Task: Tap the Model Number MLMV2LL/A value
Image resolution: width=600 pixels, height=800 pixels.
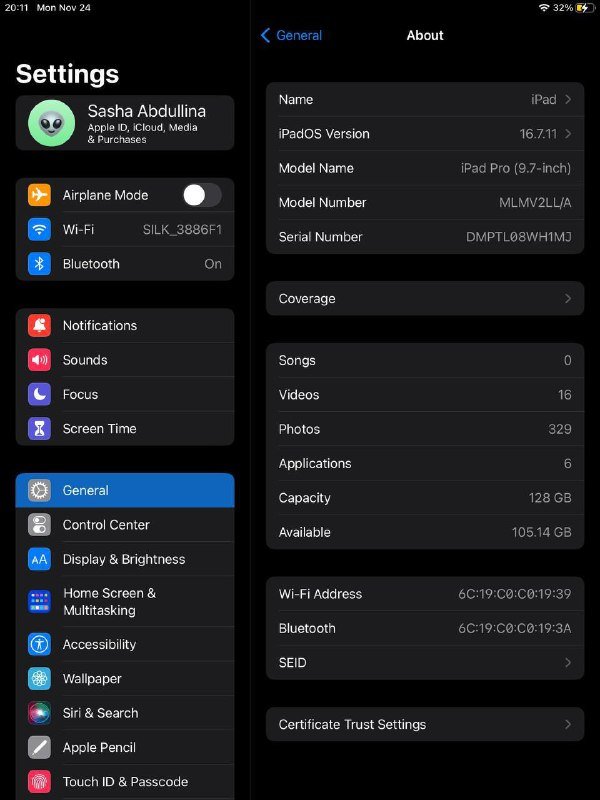Action: pos(535,203)
